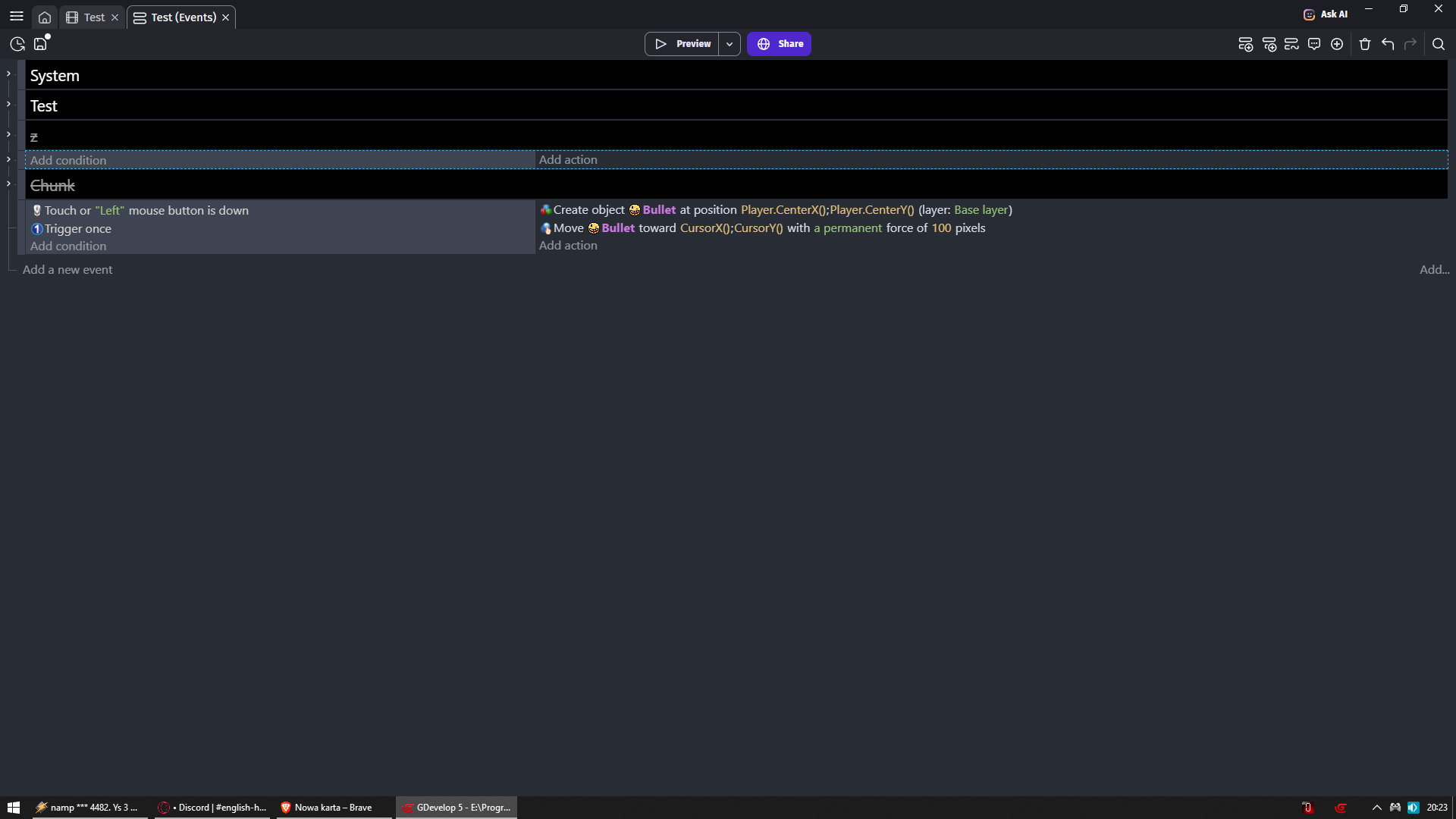Expand the System group chevron
The height and width of the screenshot is (819, 1456).
(x=8, y=74)
